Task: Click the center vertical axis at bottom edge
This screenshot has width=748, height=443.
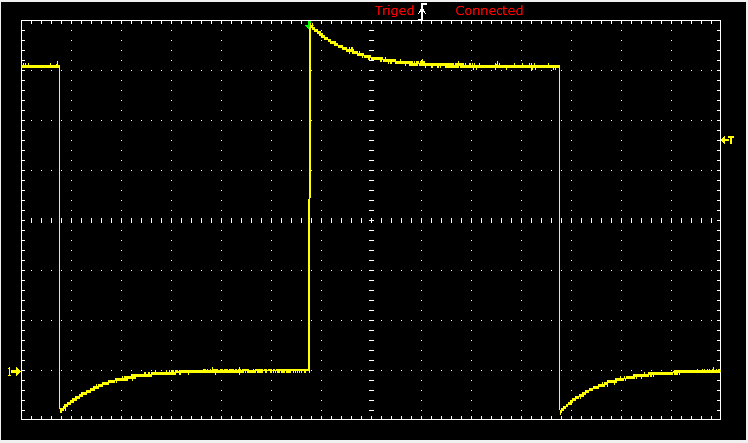Action: pos(370,416)
